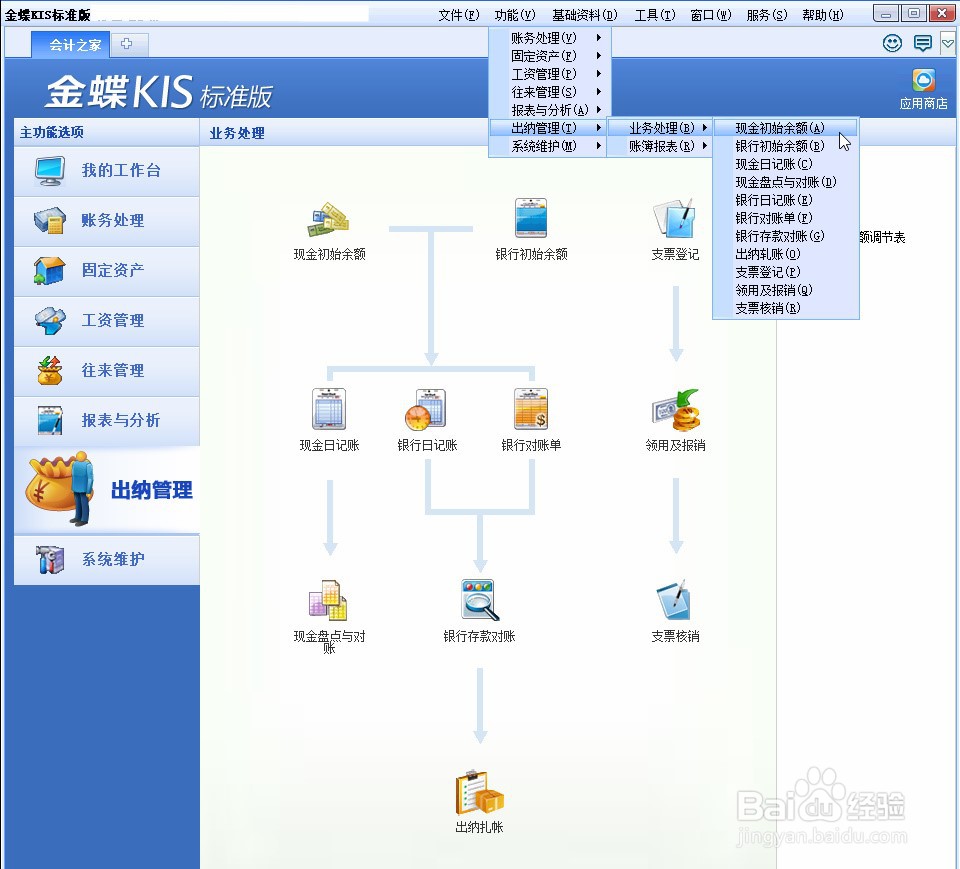Open the 支票登记 flowchart icon
The width and height of the screenshot is (960, 869).
(675, 218)
